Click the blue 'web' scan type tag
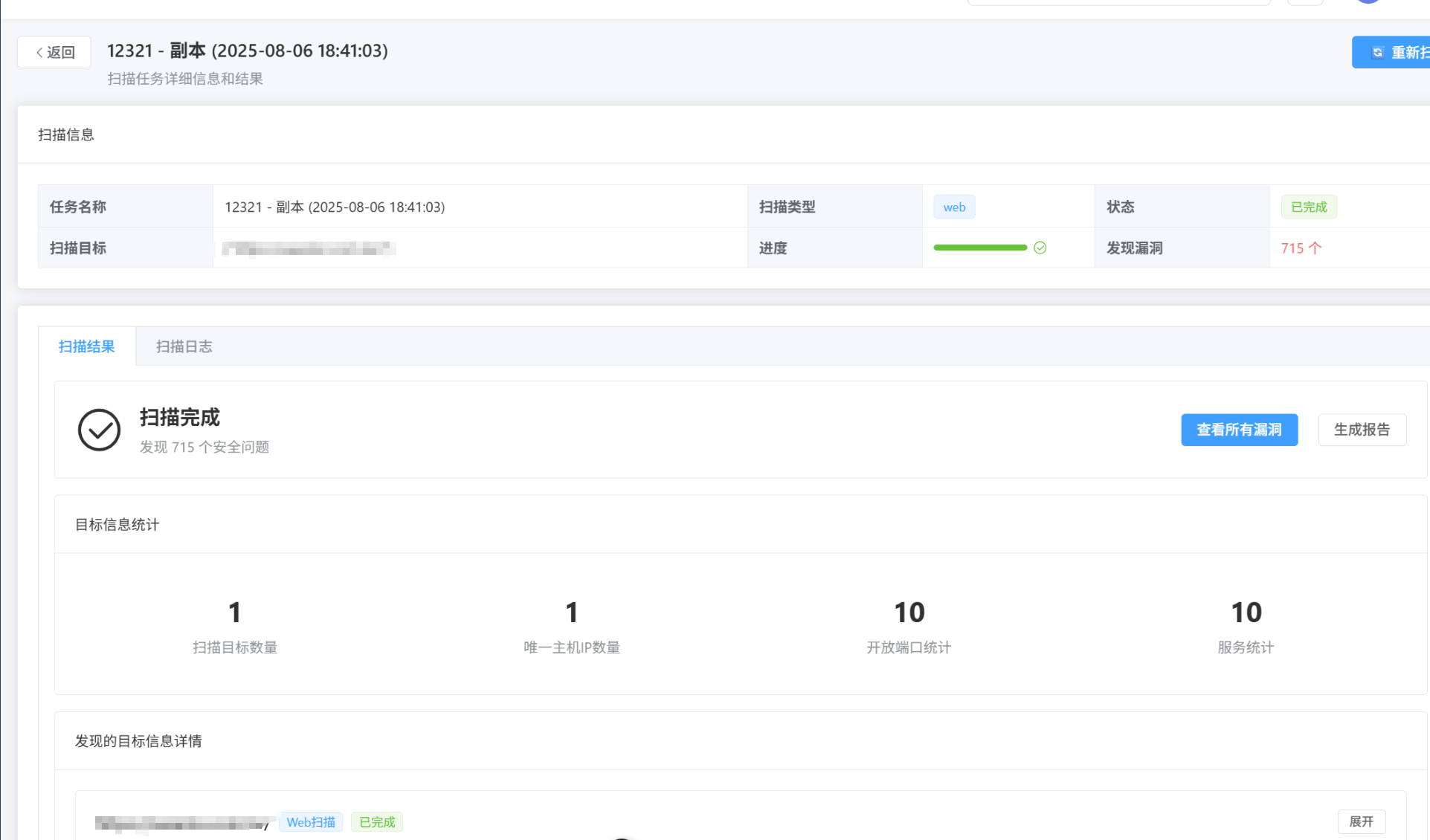This screenshot has width=1430, height=840. coord(954,207)
